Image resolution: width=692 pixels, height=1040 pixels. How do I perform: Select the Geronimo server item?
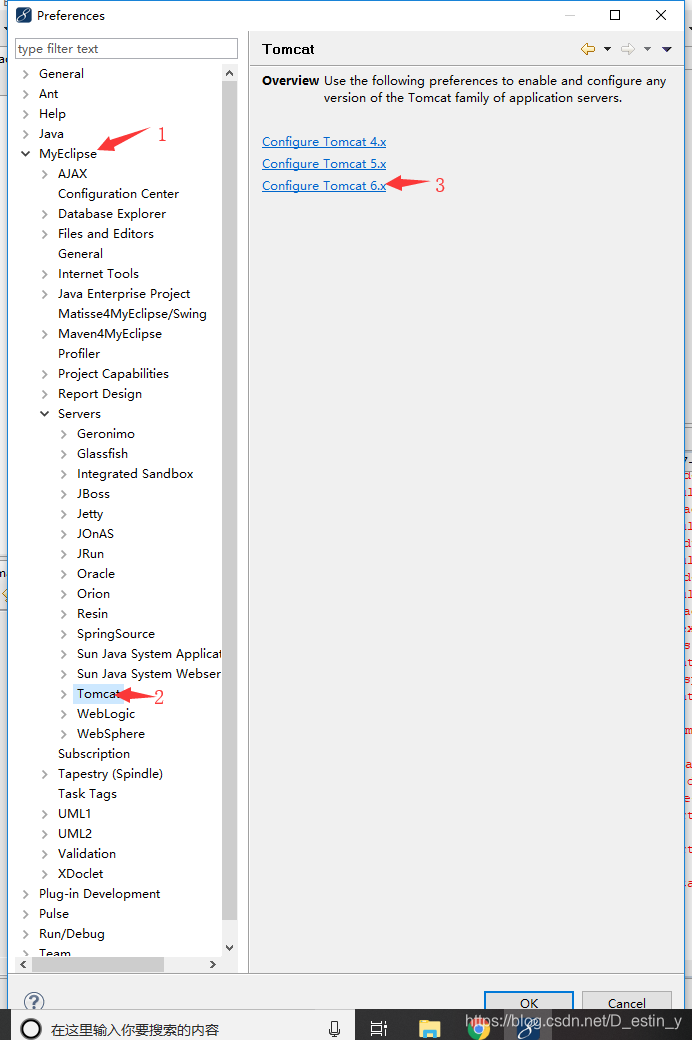pyautogui.click(x=105, y=433)
